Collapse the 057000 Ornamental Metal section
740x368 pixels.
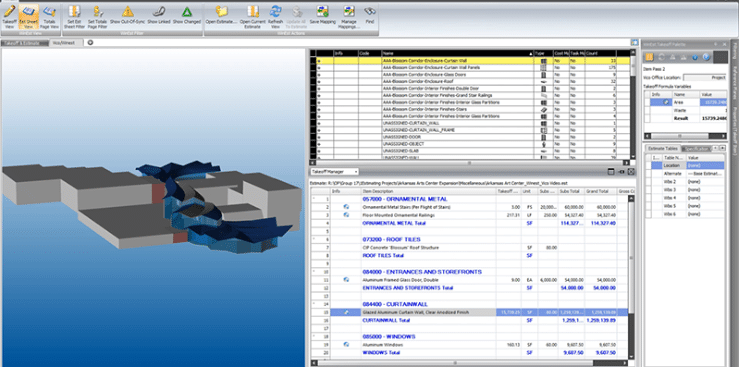coord(314,199)
